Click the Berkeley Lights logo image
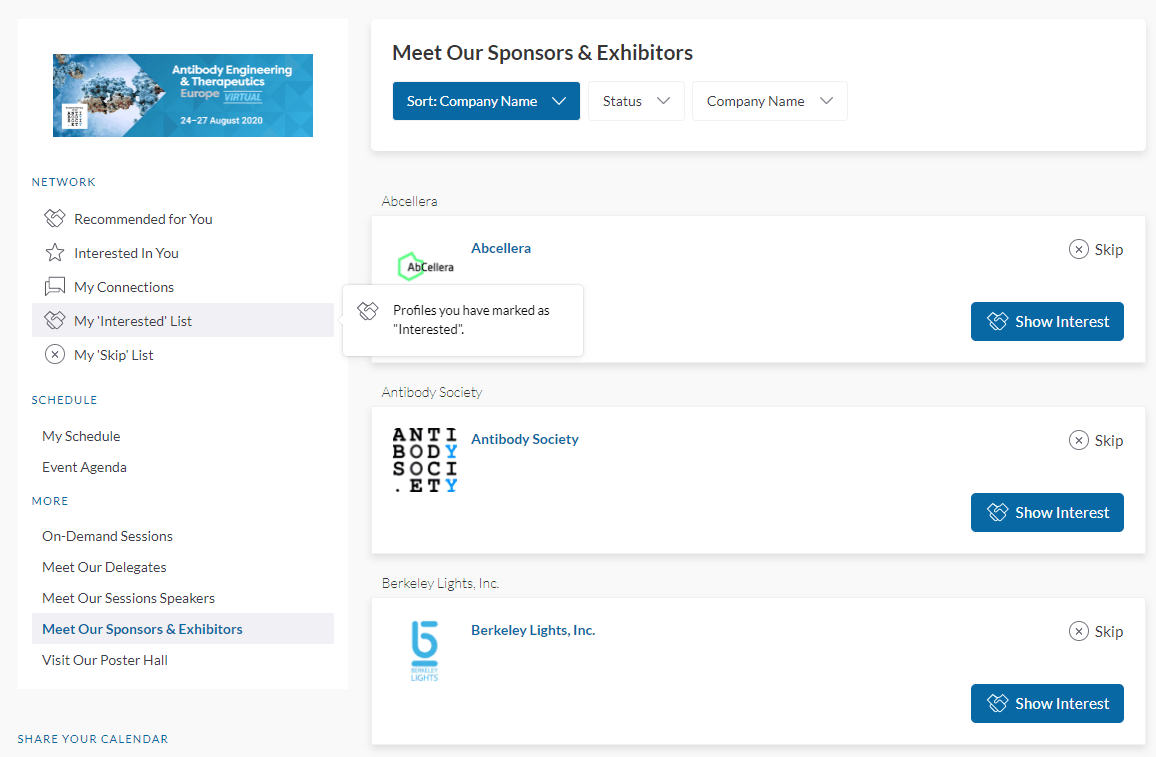 425,650
